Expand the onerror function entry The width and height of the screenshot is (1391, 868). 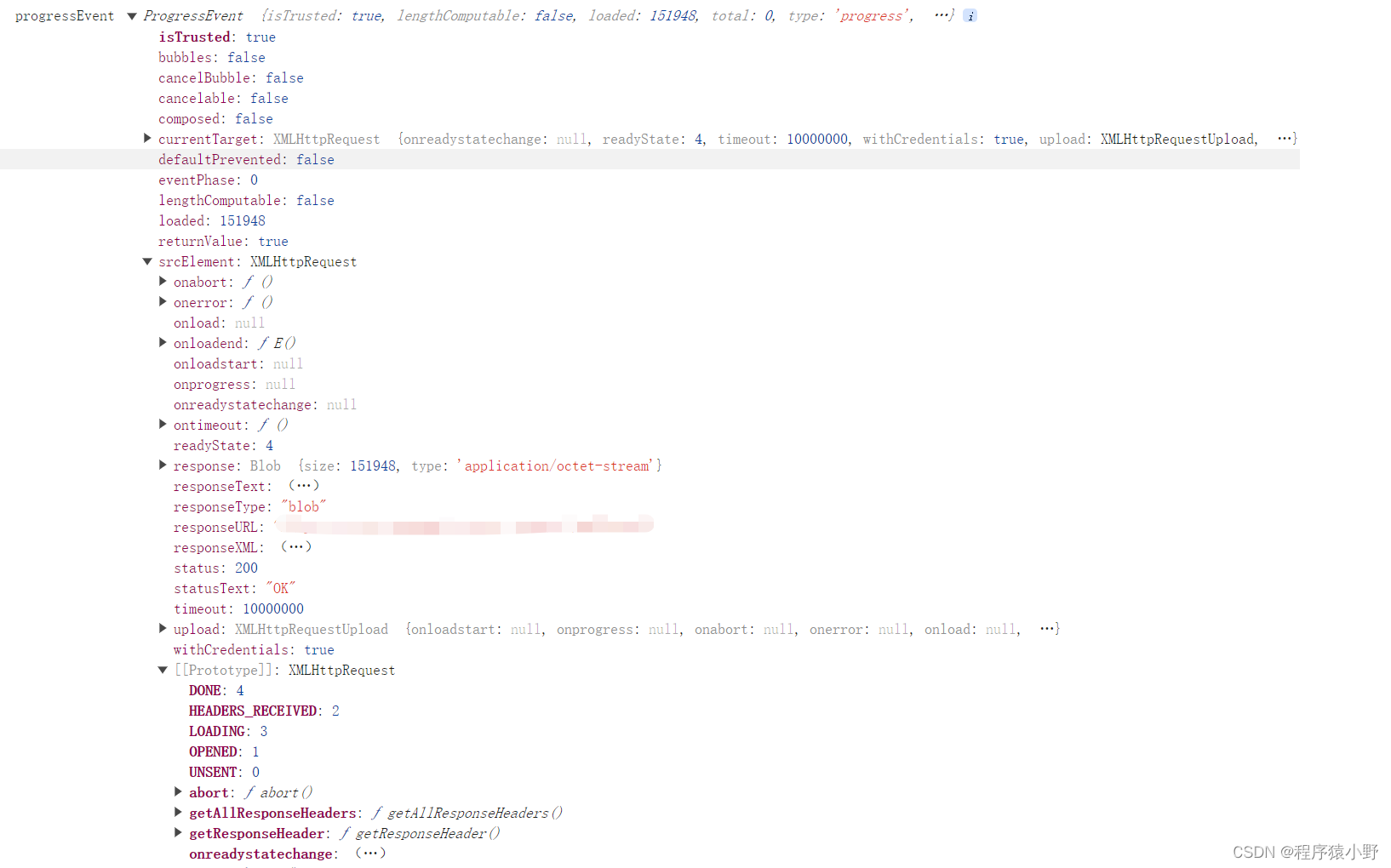click(163, 301)
